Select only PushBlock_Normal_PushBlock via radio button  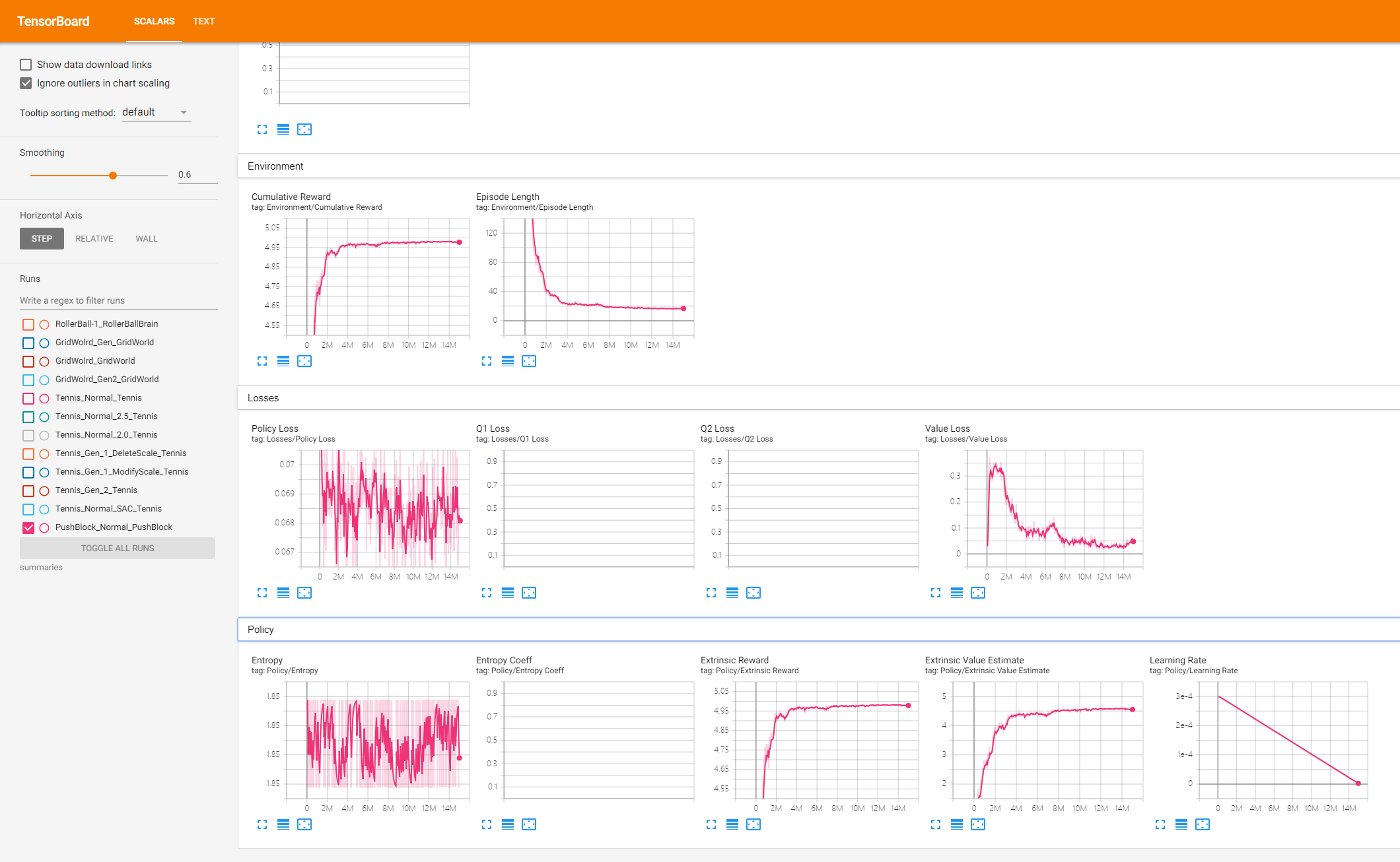coord(44,527)
